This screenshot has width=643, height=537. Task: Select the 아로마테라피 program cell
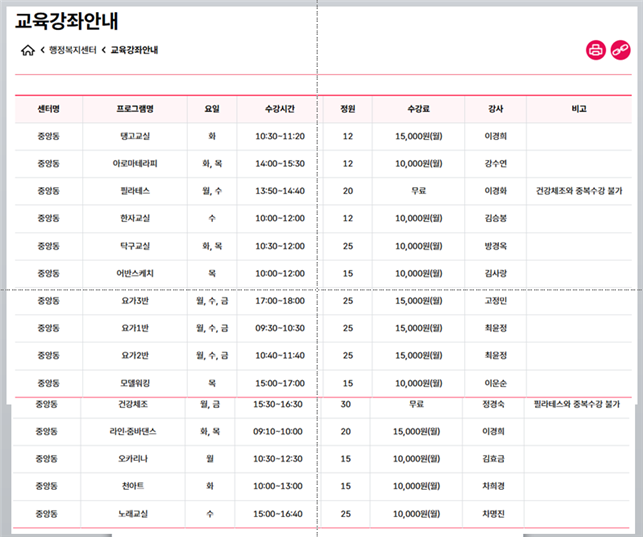point(135,163)
